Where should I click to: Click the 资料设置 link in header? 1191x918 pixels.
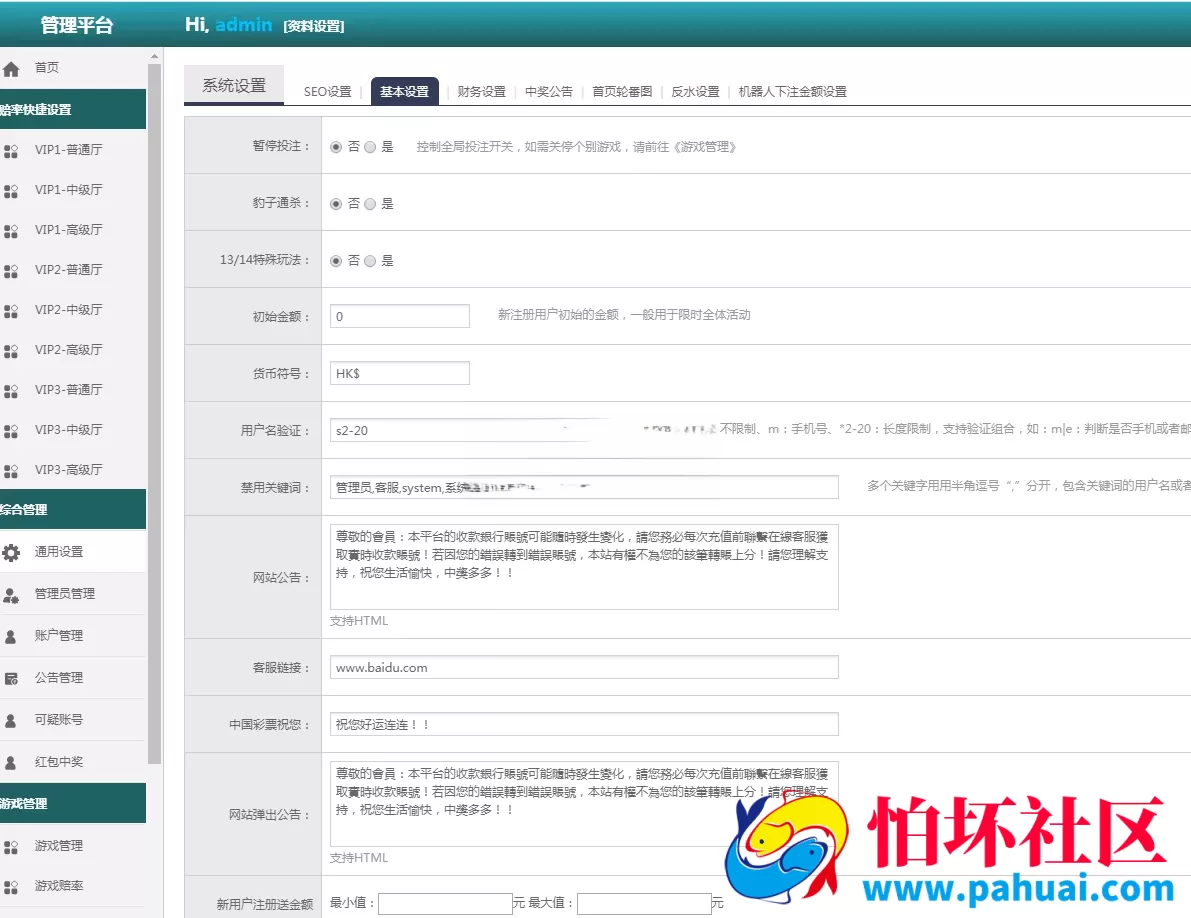click(314, 27)
